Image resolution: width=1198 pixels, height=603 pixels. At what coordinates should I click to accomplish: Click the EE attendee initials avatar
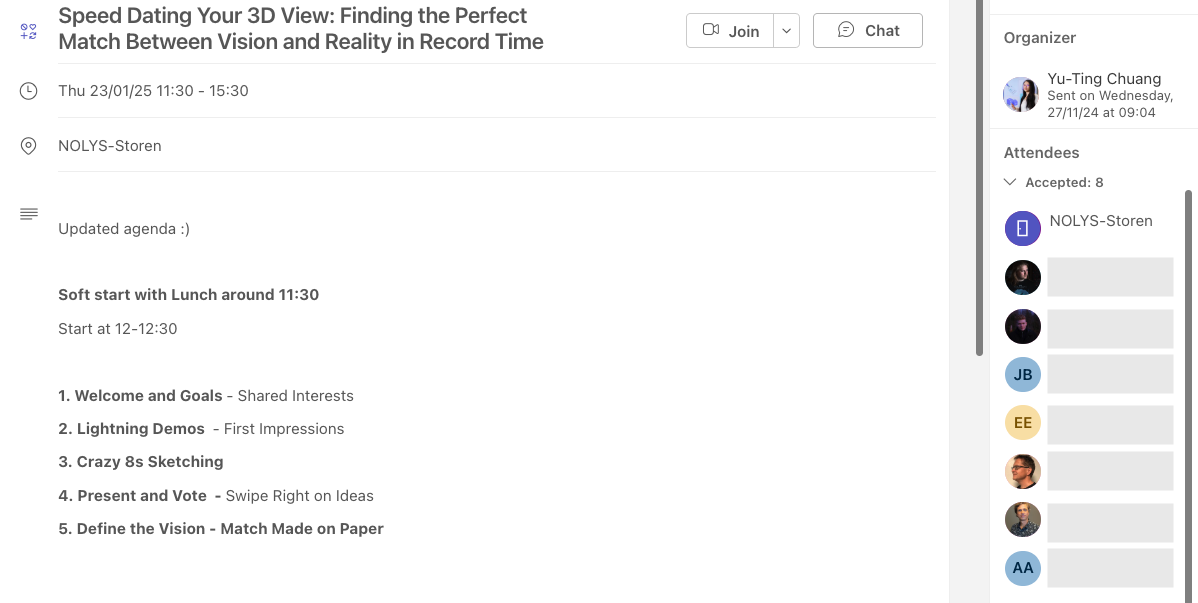tap(1022, 423)
